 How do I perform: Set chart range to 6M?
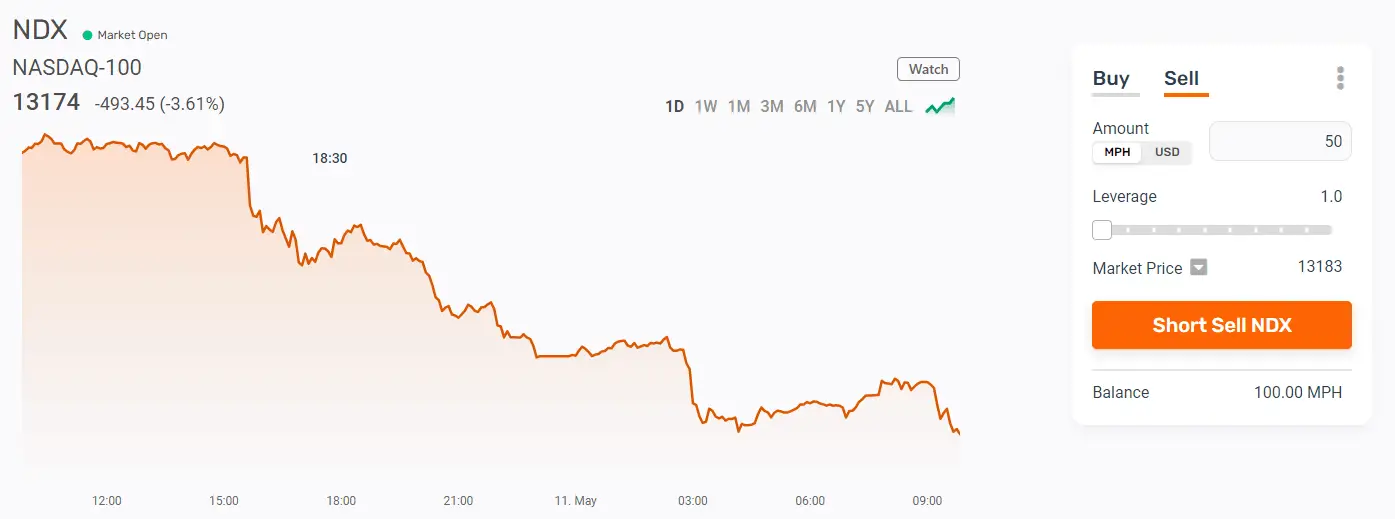coord(805,106)
